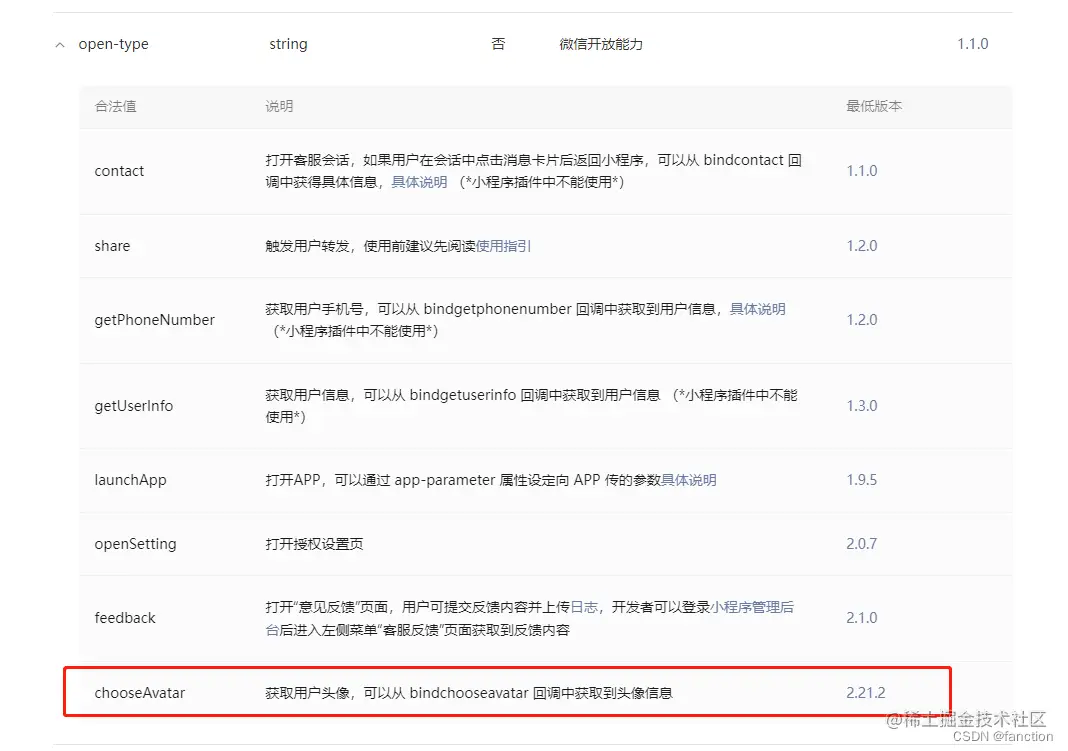Viewport: 1068px width, 751px height.
Task: Select the 'openSetting' value cell
Action: [136, 544]
